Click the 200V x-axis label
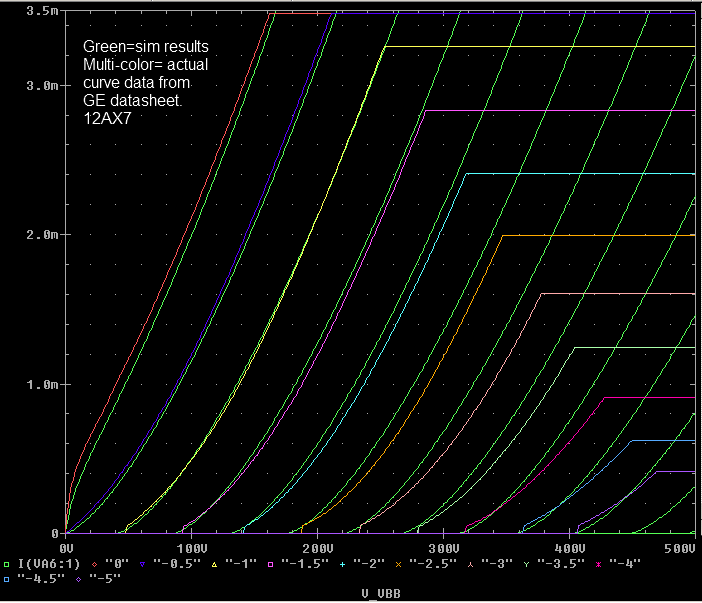Screen dimensions: 702x603 click(x=318, y=548)
